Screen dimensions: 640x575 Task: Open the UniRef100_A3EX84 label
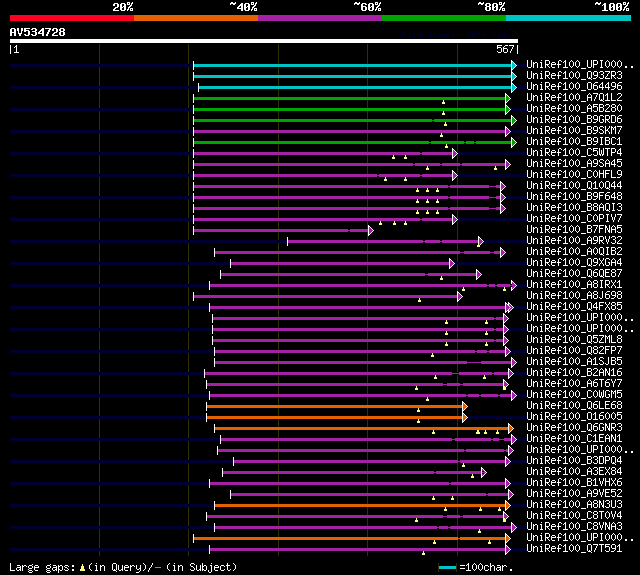coord(574,472)
